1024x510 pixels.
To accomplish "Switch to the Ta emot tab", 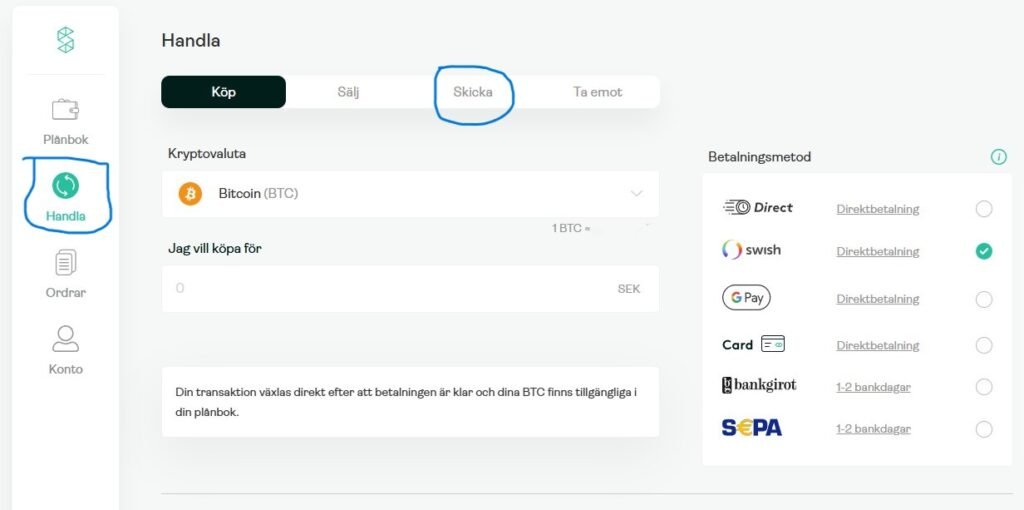I will (x=597, y=92).
